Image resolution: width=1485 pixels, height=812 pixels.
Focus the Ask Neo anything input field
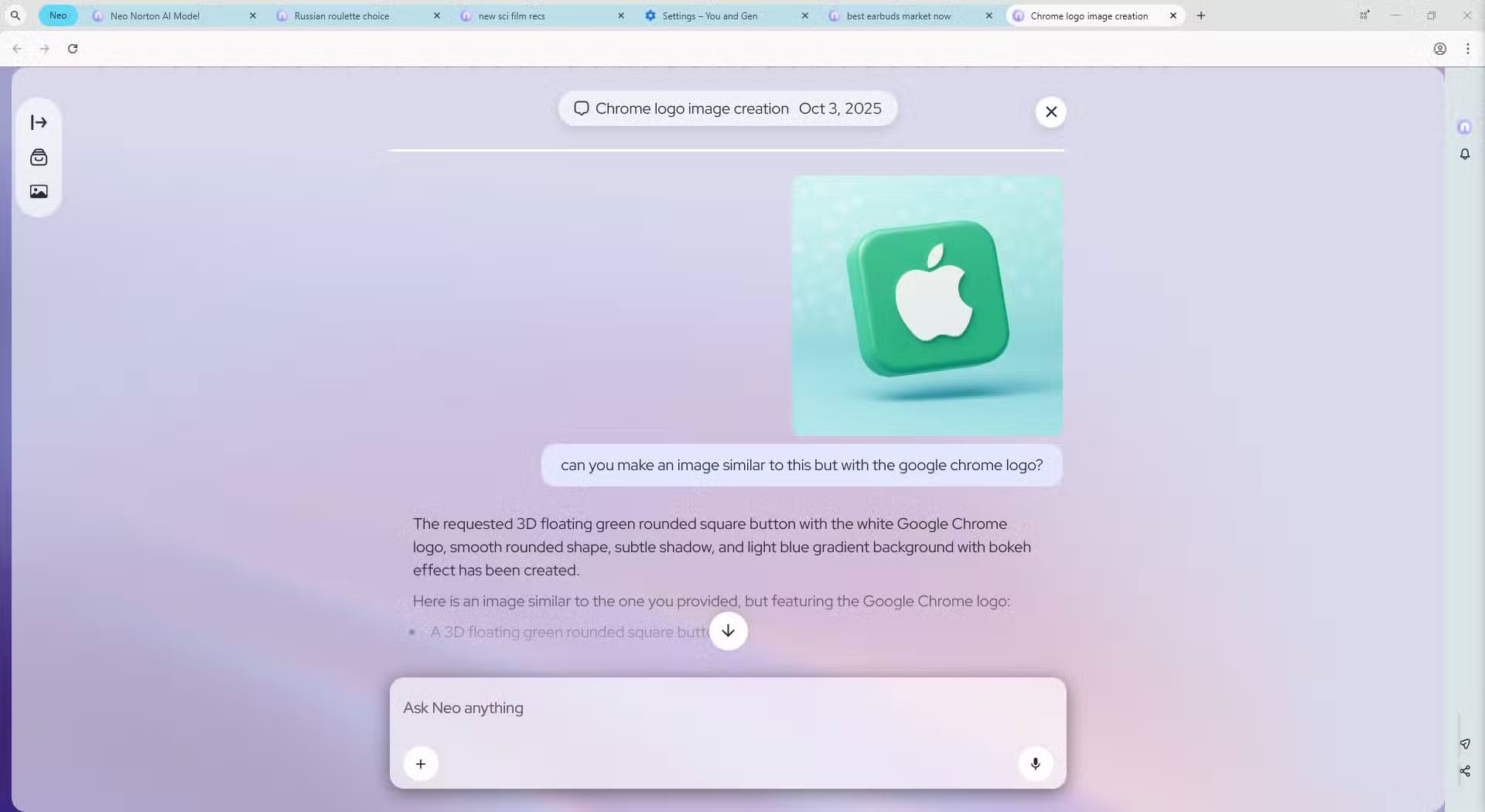click(x=728, y=708)
